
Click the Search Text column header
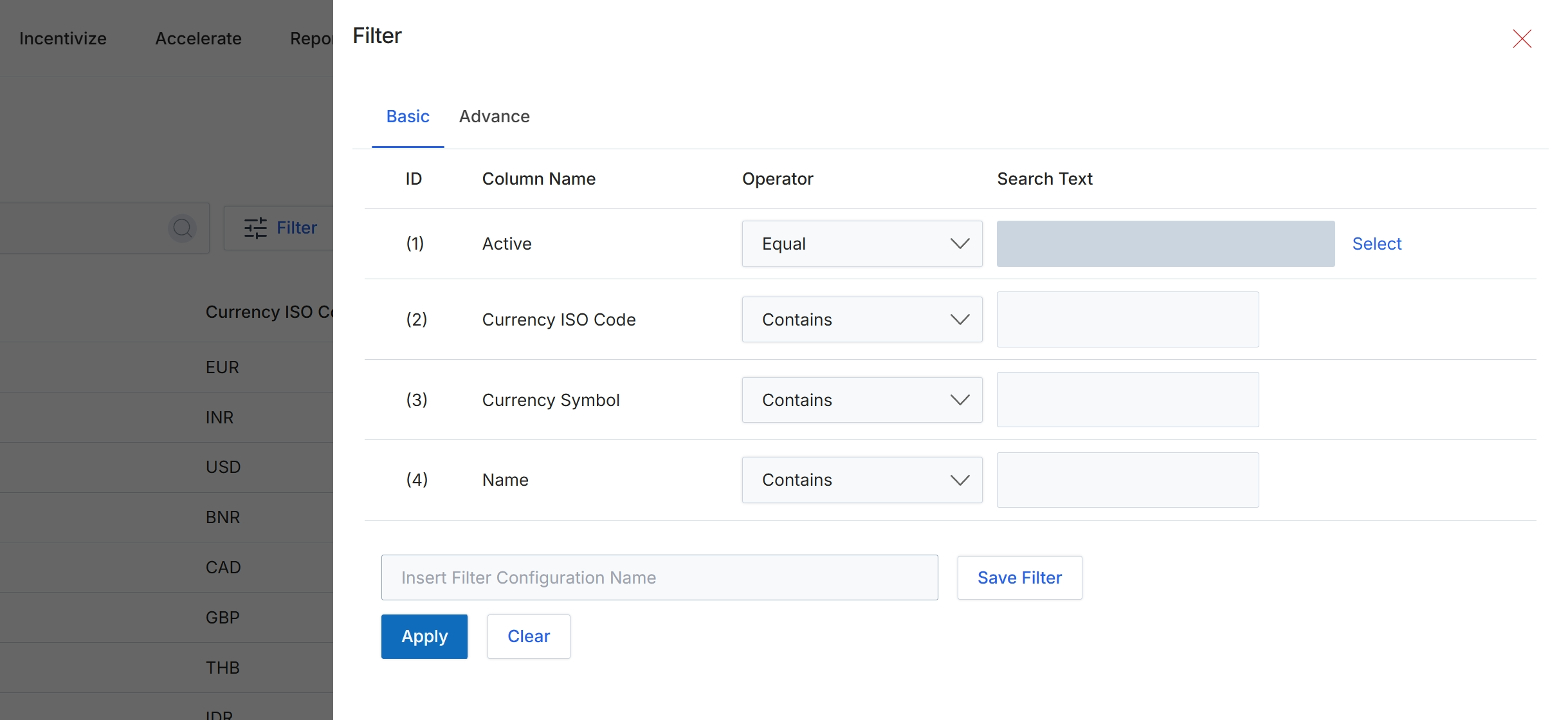(x=1044, y=179)
